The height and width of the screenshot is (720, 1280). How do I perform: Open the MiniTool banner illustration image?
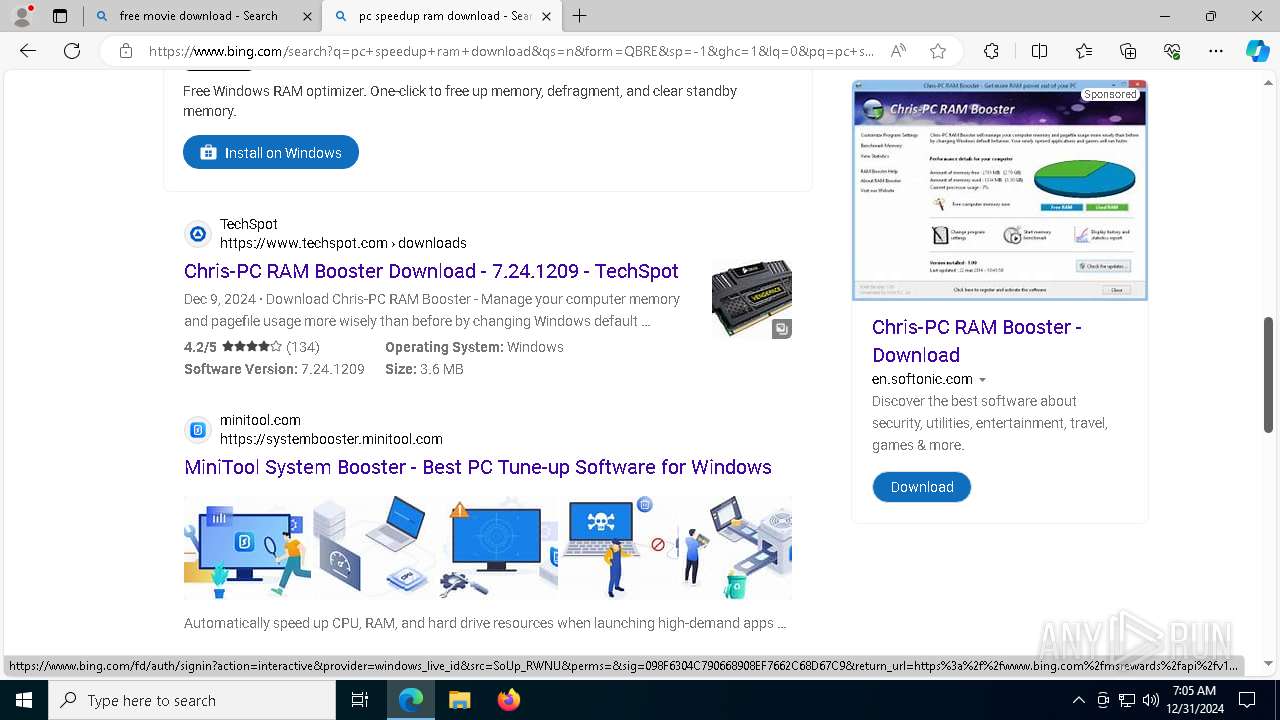[x=488, y=548]
